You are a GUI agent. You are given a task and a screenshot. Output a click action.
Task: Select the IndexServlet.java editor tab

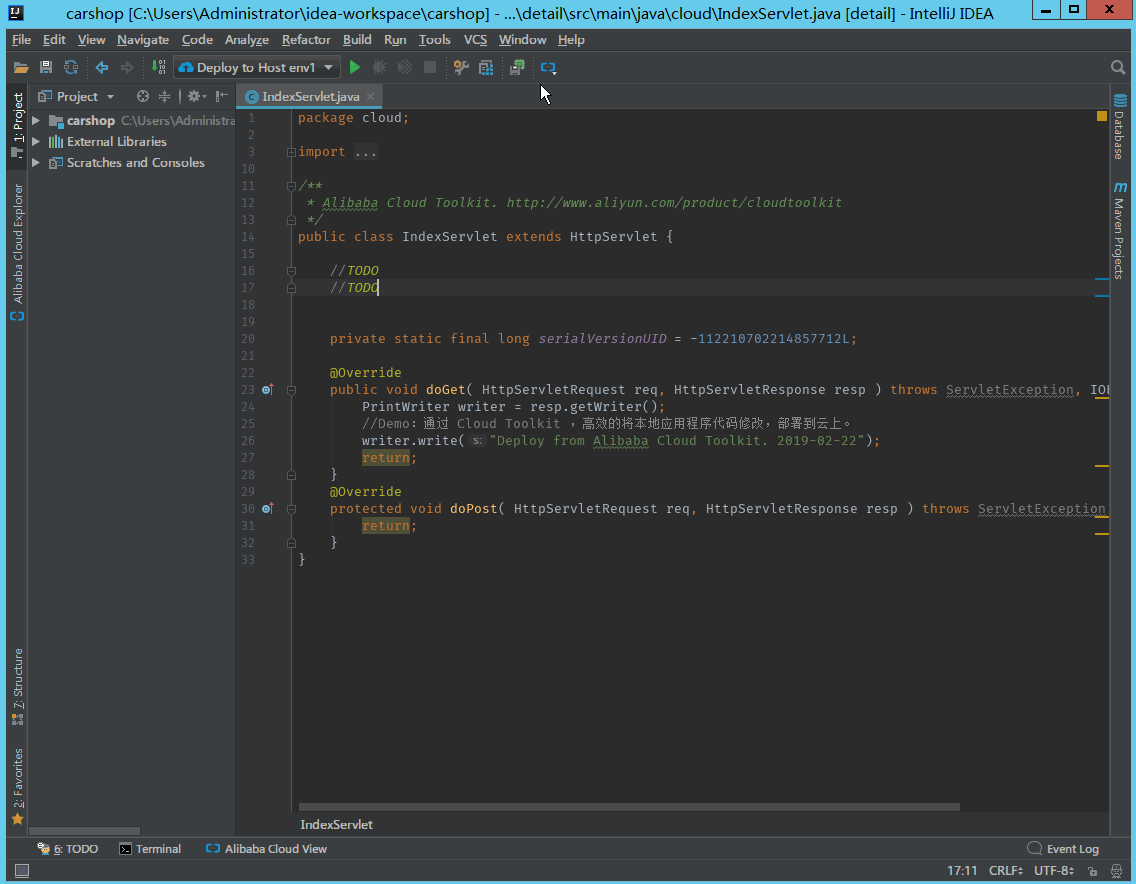pyautogui.click(x=310, y=96)
